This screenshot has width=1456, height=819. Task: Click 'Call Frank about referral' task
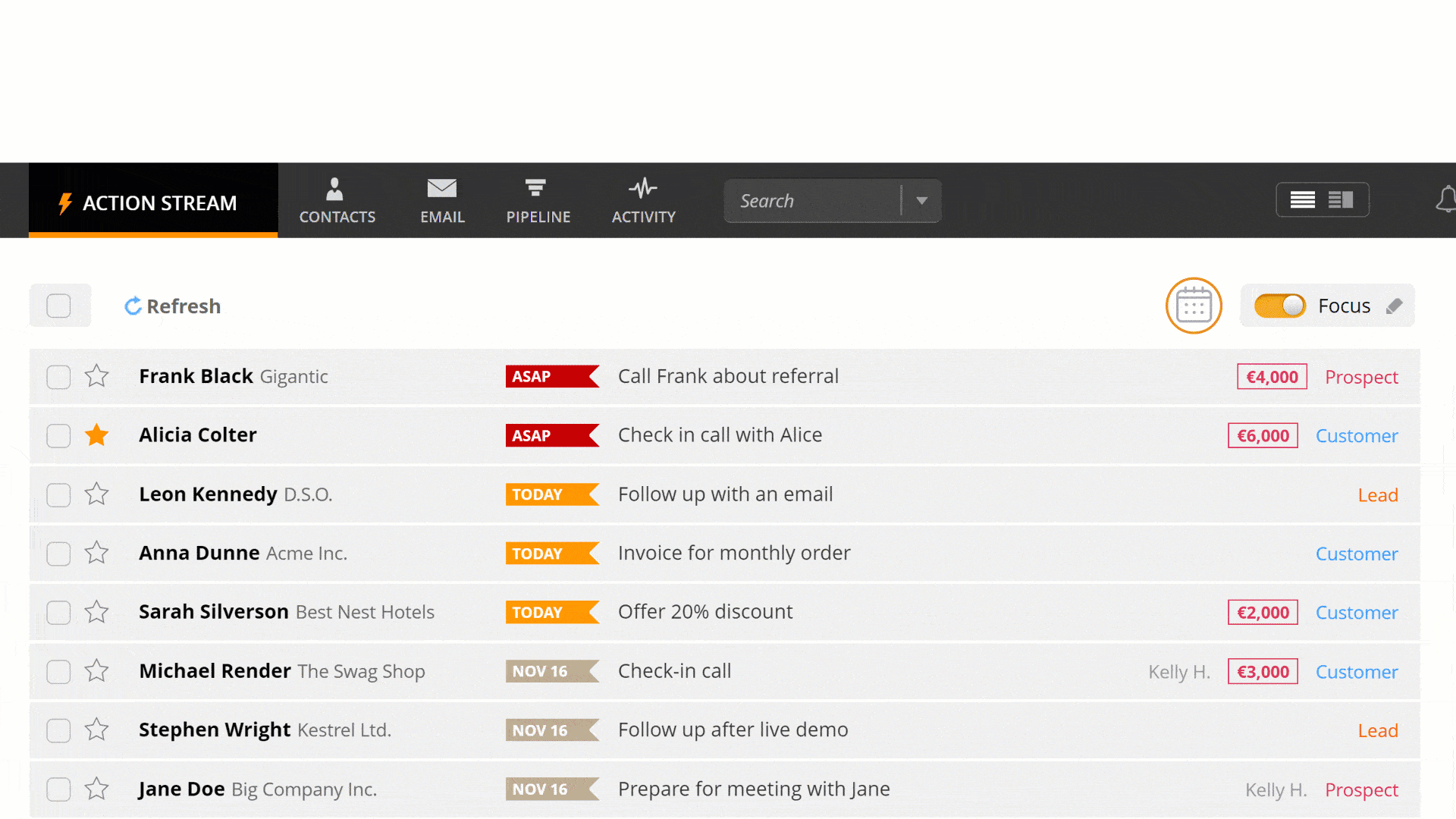click(728, 376)
